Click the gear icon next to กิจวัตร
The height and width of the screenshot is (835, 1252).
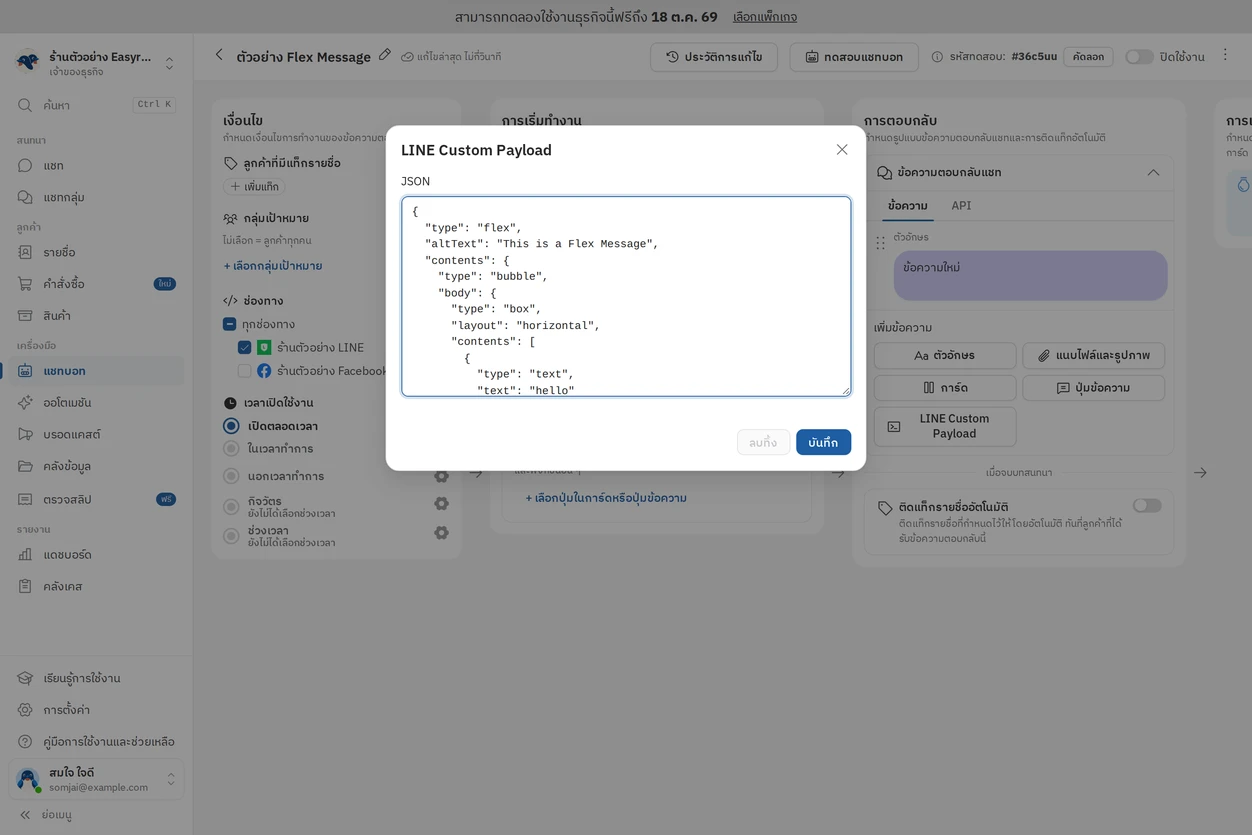click(x=441, y=504)
